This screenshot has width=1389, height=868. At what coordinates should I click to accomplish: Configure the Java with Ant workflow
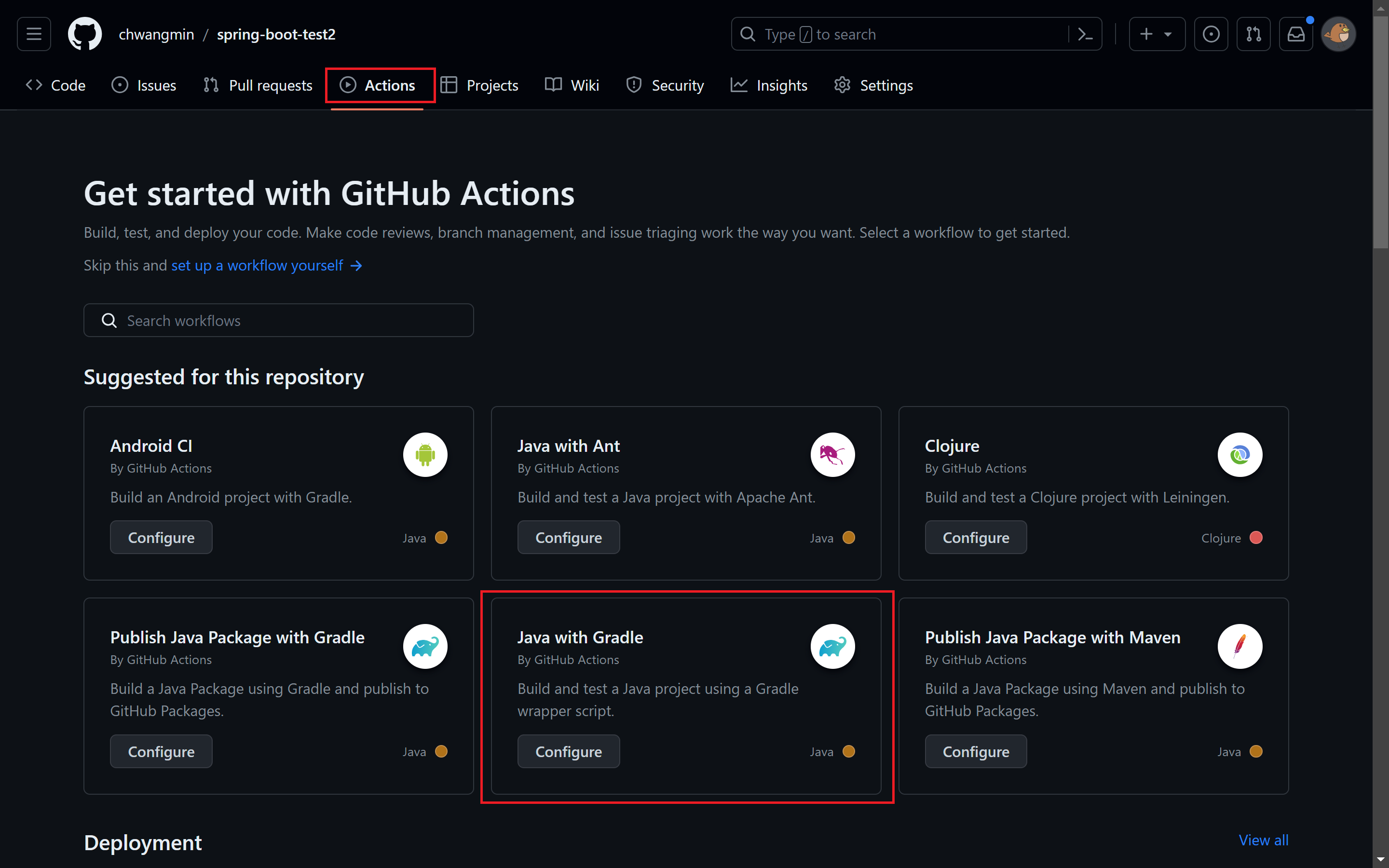(x=568, y=537)
